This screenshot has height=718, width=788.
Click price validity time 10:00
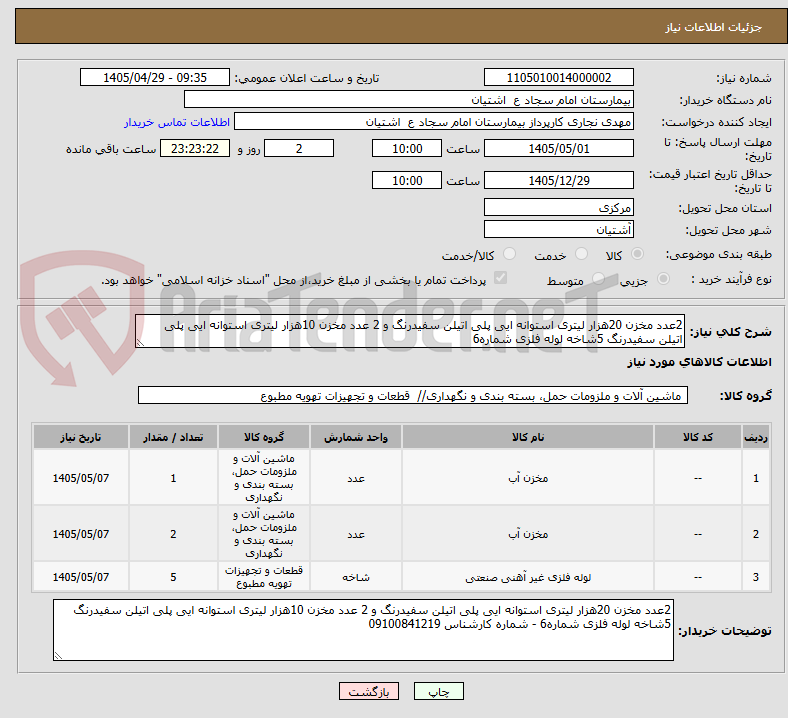click(407, 180)
